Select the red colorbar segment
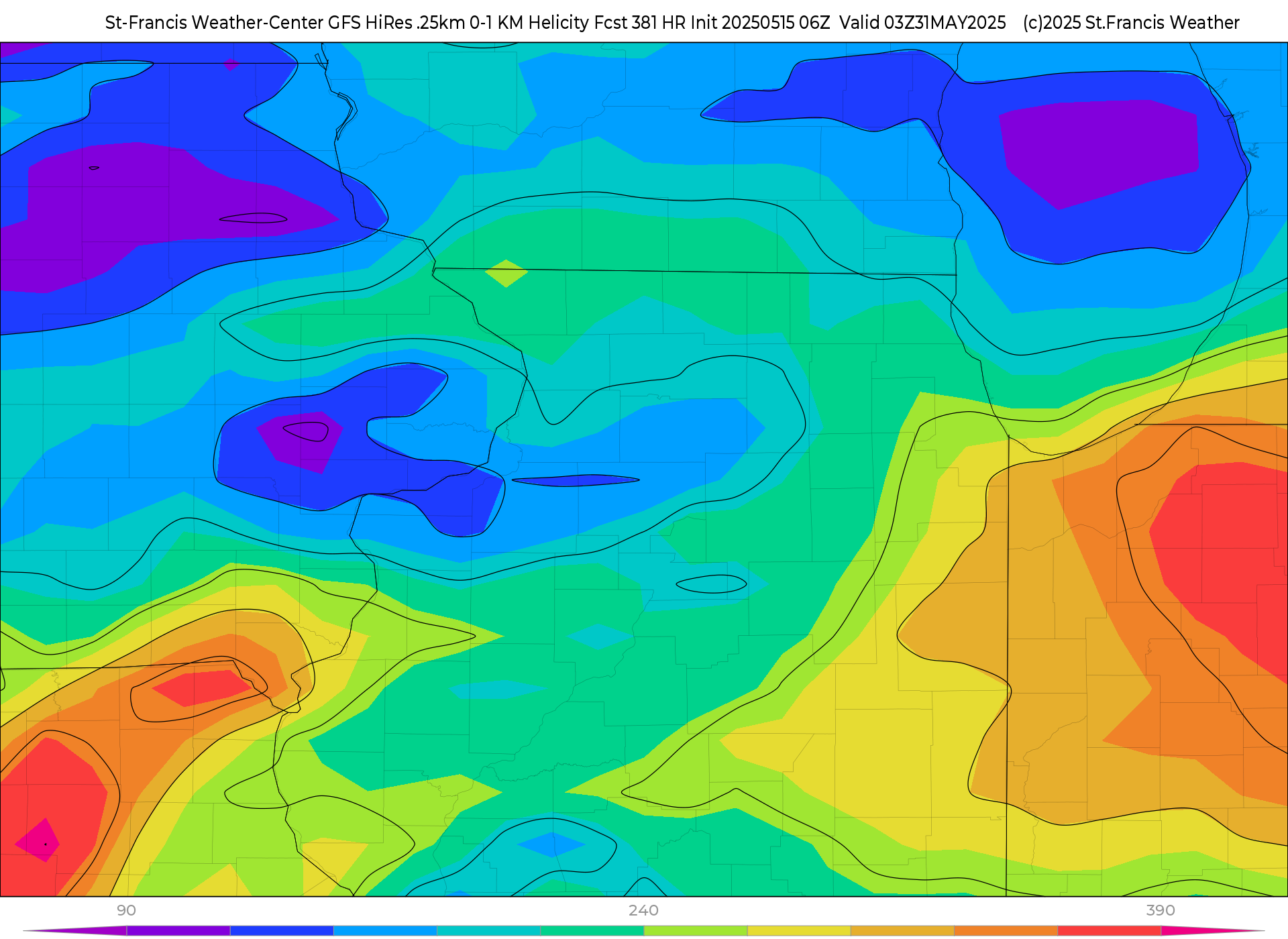The width and height of the screenshot is (1288, 939). [x=1110, y=931]
